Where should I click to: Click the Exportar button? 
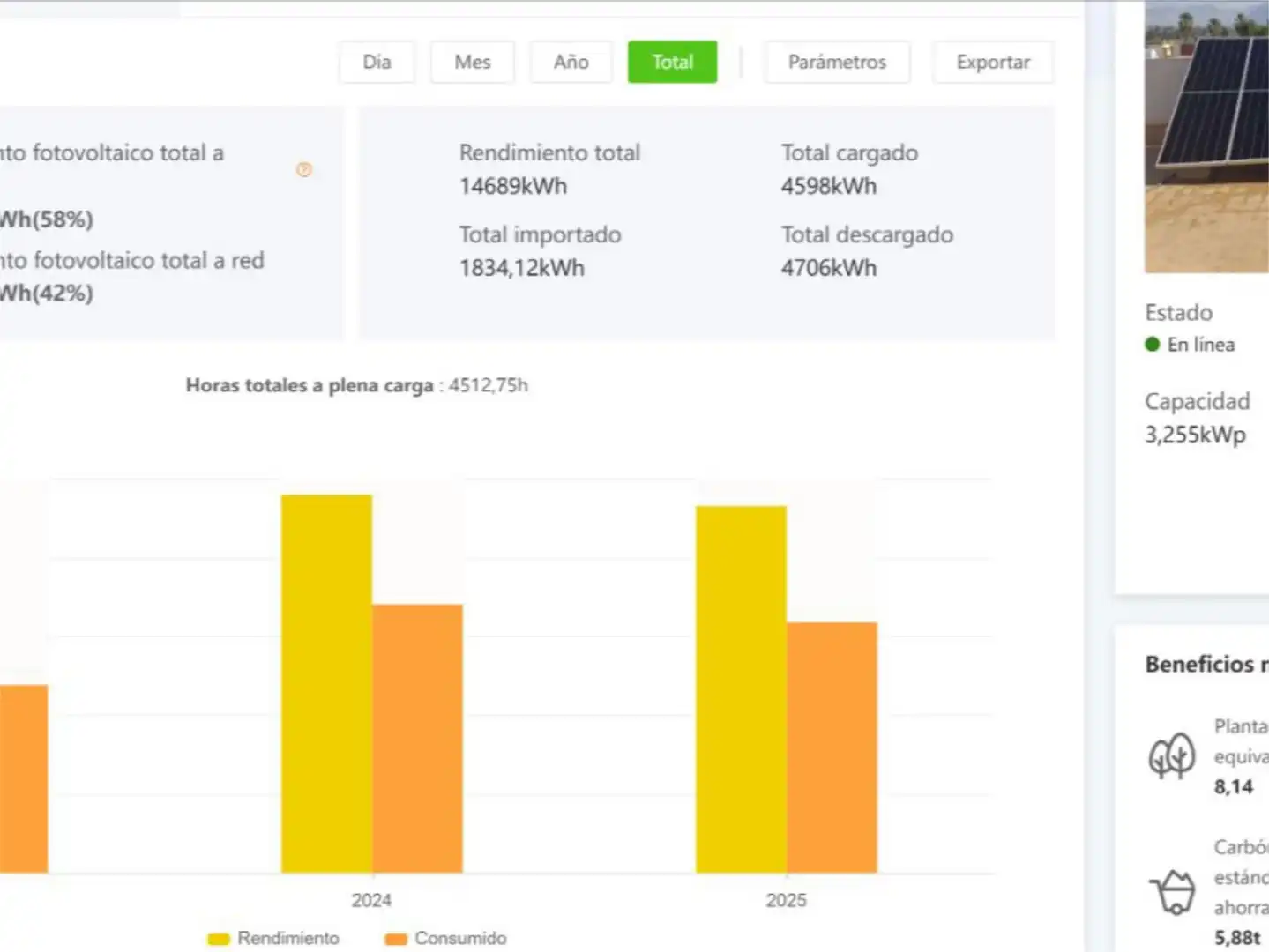click(993, 63)
